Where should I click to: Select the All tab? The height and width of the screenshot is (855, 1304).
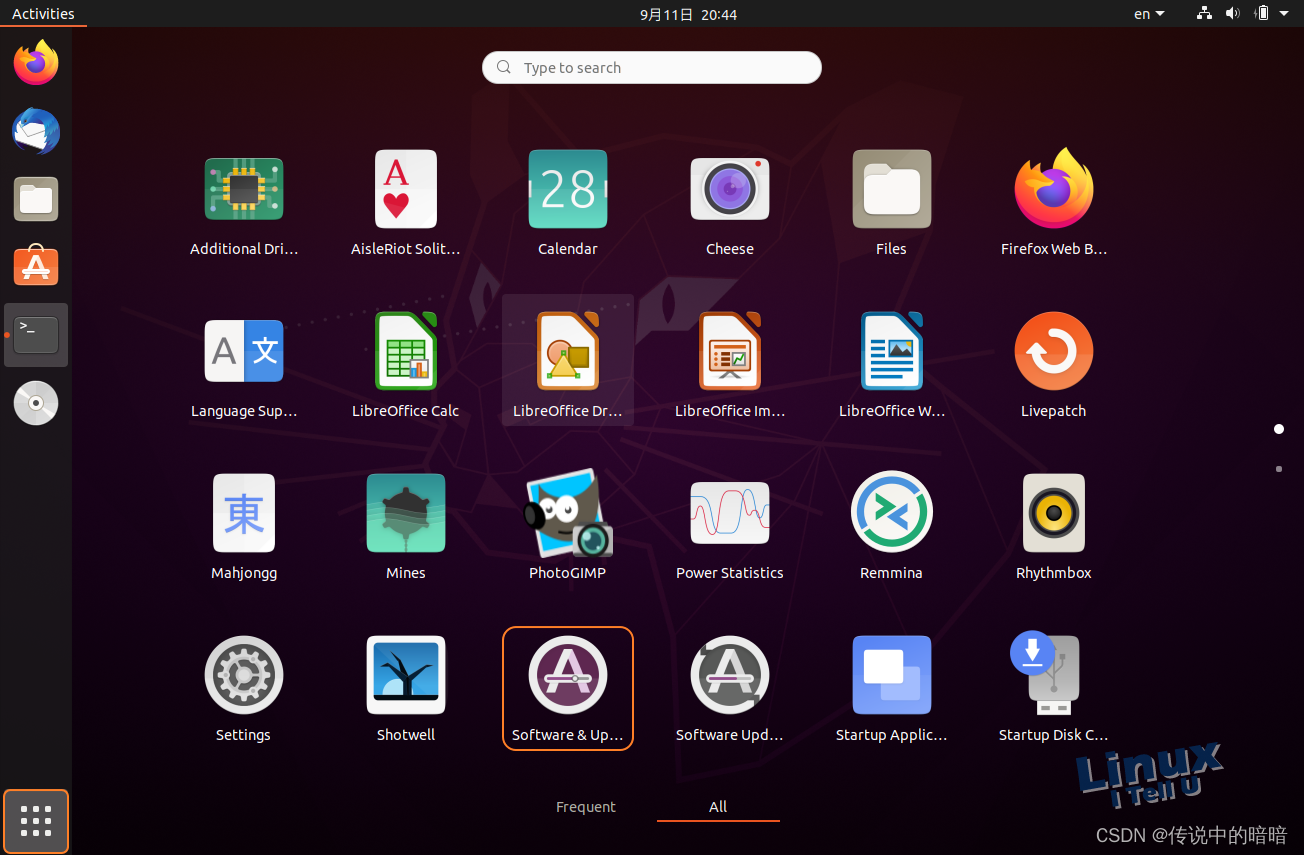click(718, 807)
